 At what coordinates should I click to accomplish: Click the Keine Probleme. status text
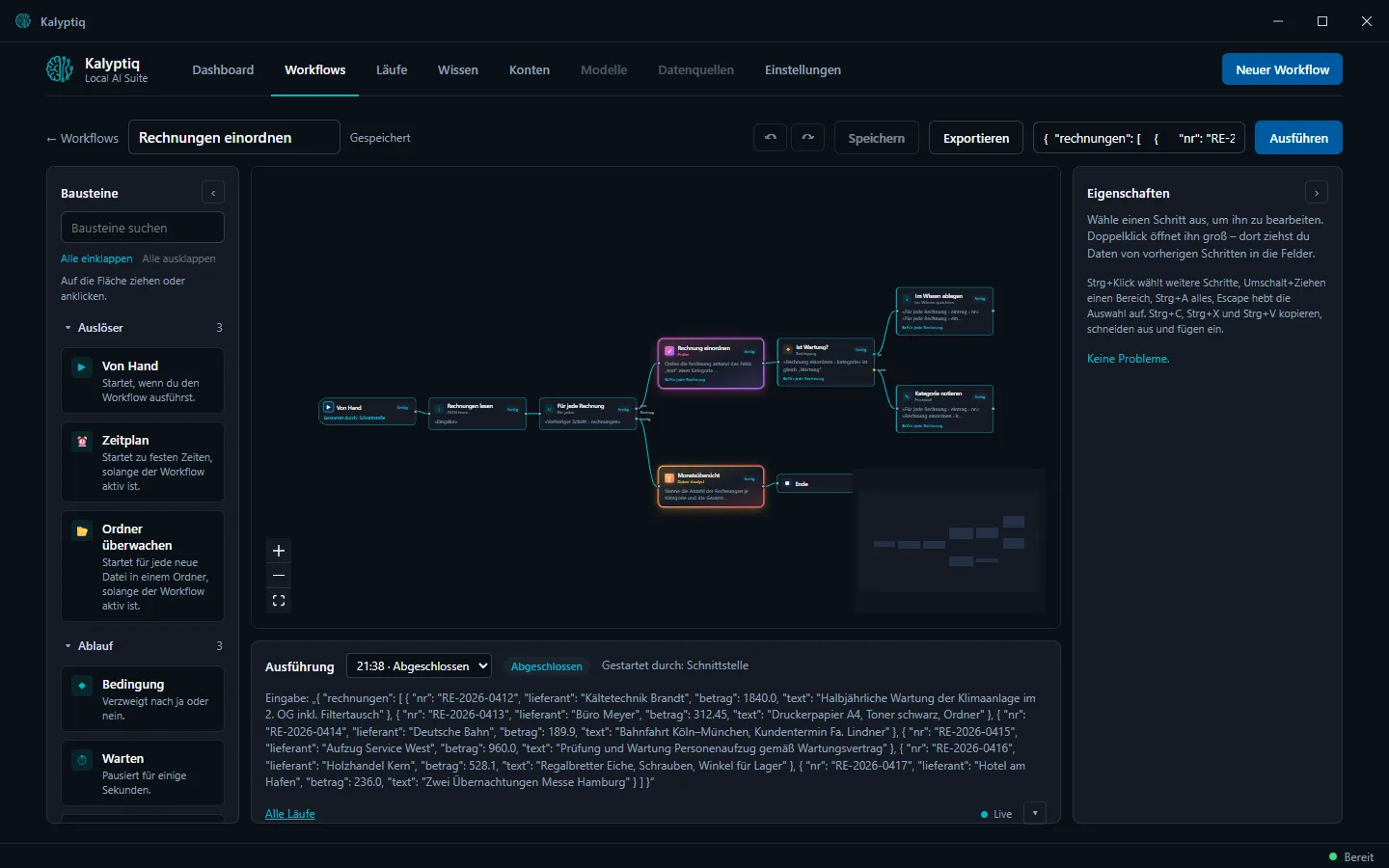(1129, 359)
